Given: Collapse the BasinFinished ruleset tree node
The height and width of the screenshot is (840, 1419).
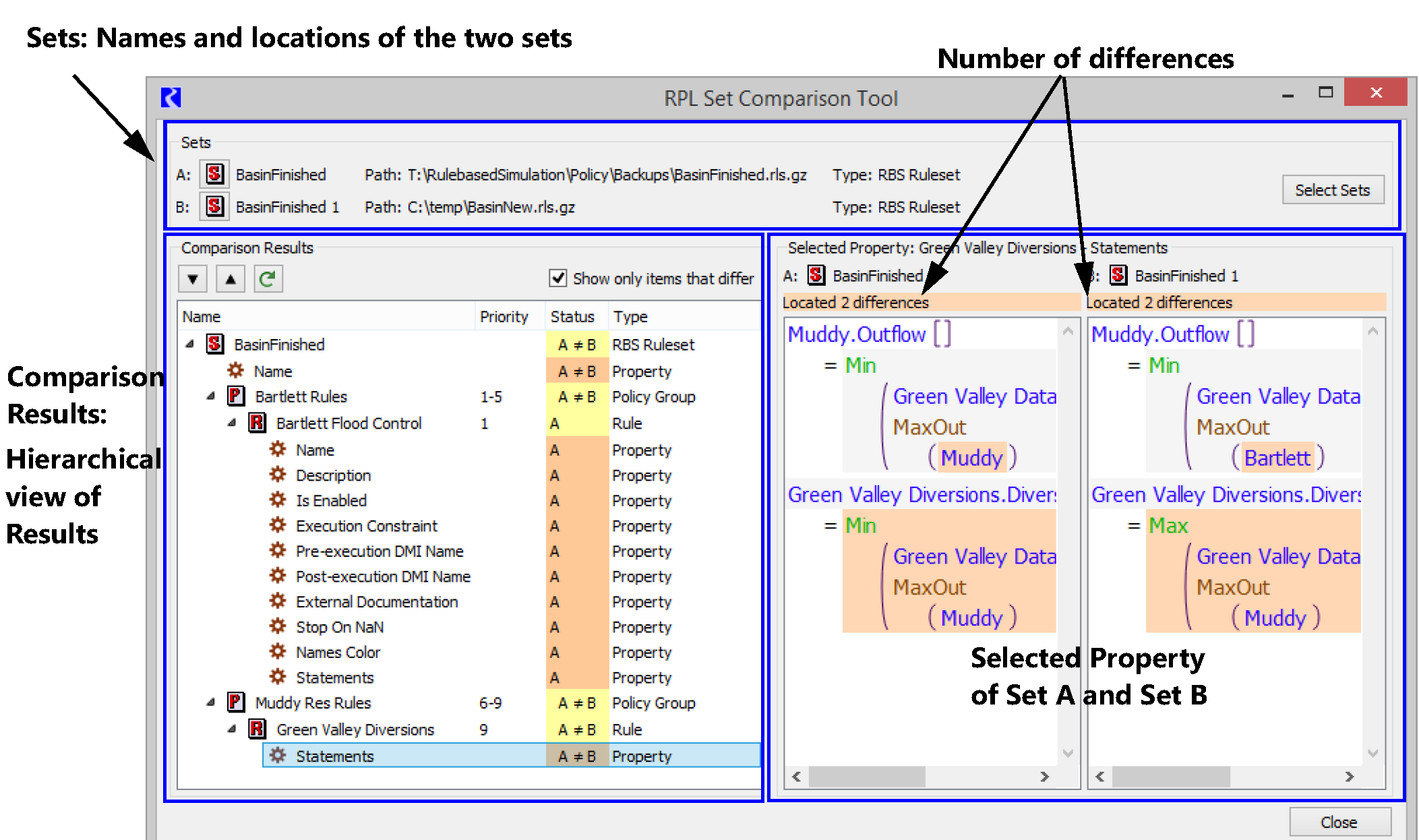Looking at the screenshot, I should (x=190, y=344).
